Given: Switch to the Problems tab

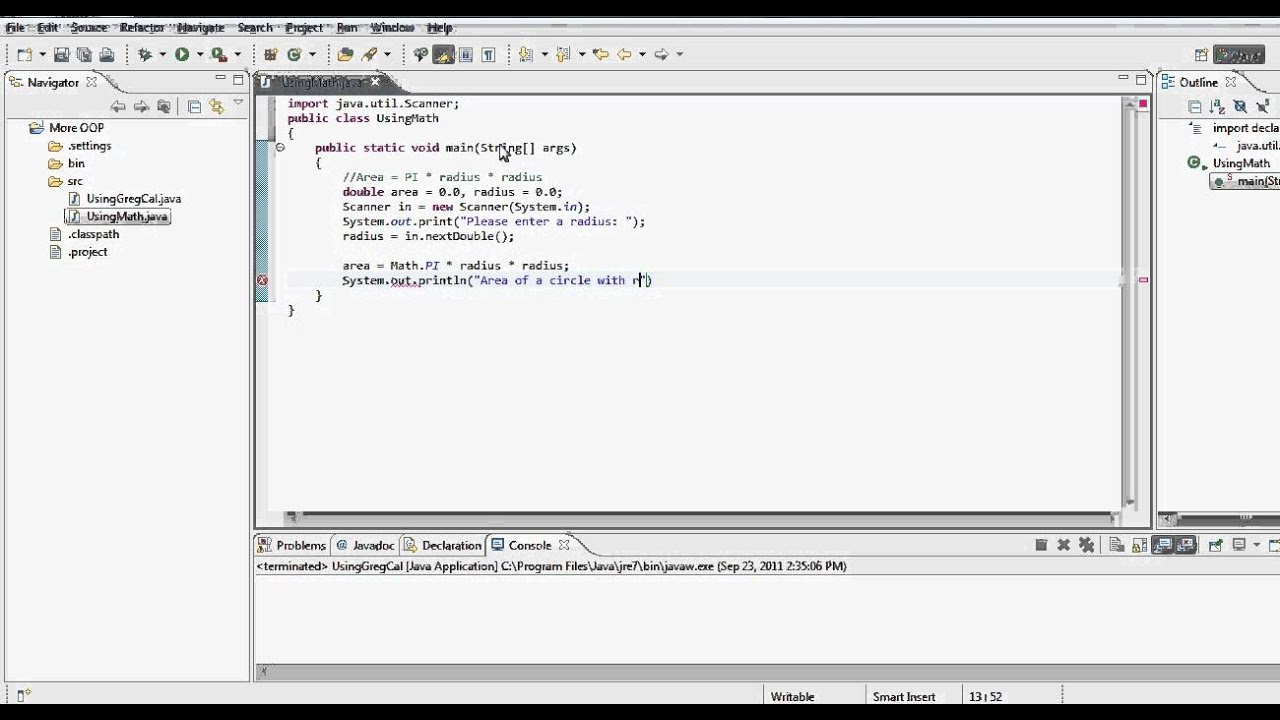Looking at the screenshot, I should tap(292, 545).
